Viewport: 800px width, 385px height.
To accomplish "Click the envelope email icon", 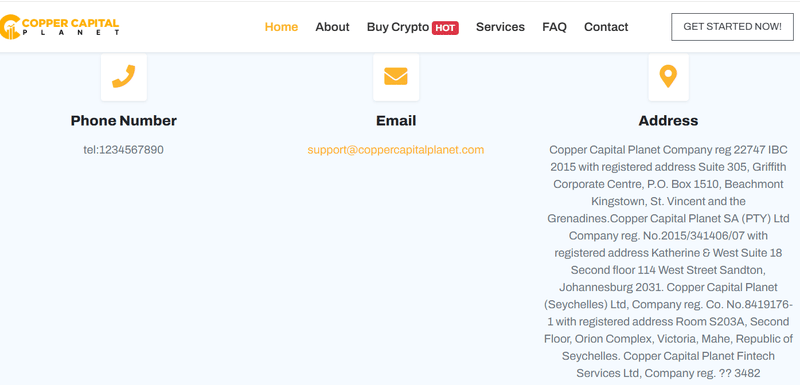I will tap(396, 76).
